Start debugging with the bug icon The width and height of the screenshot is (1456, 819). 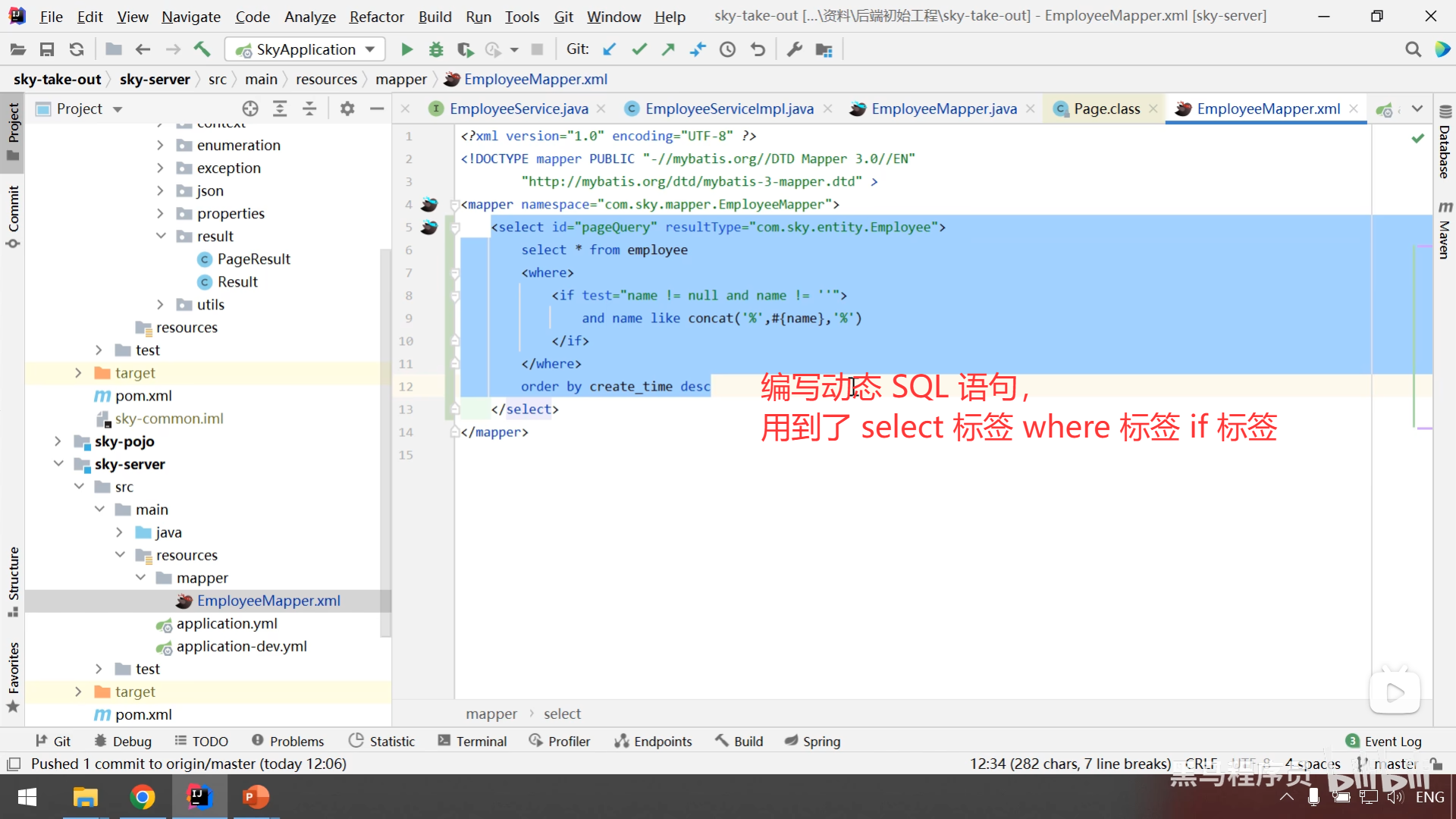436,50
